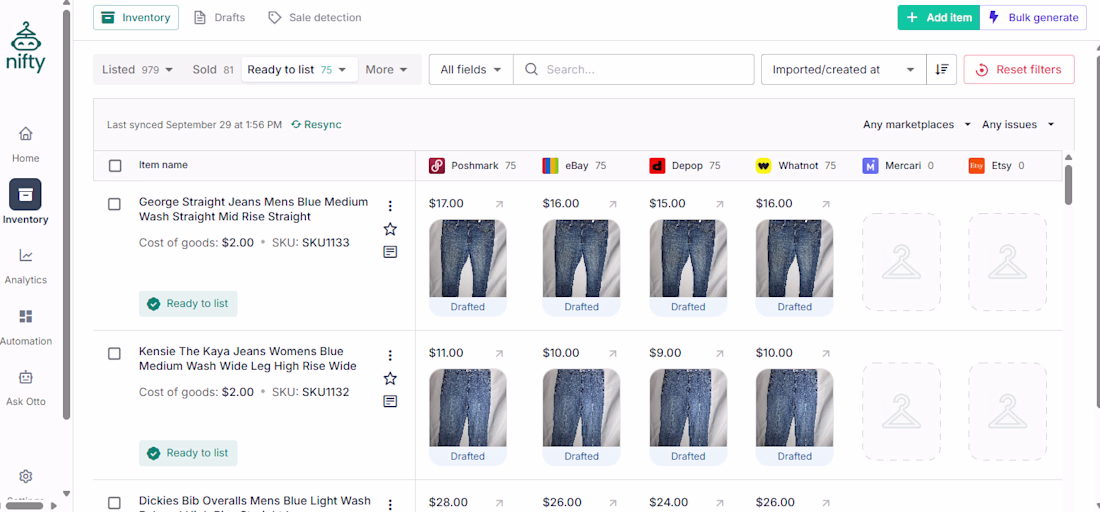Image resolution: width=1100 pixels, height=512 pixels.
Task: Click the Depop marketplace column icon
Action: pyautogui.click(x=657, y=166)
